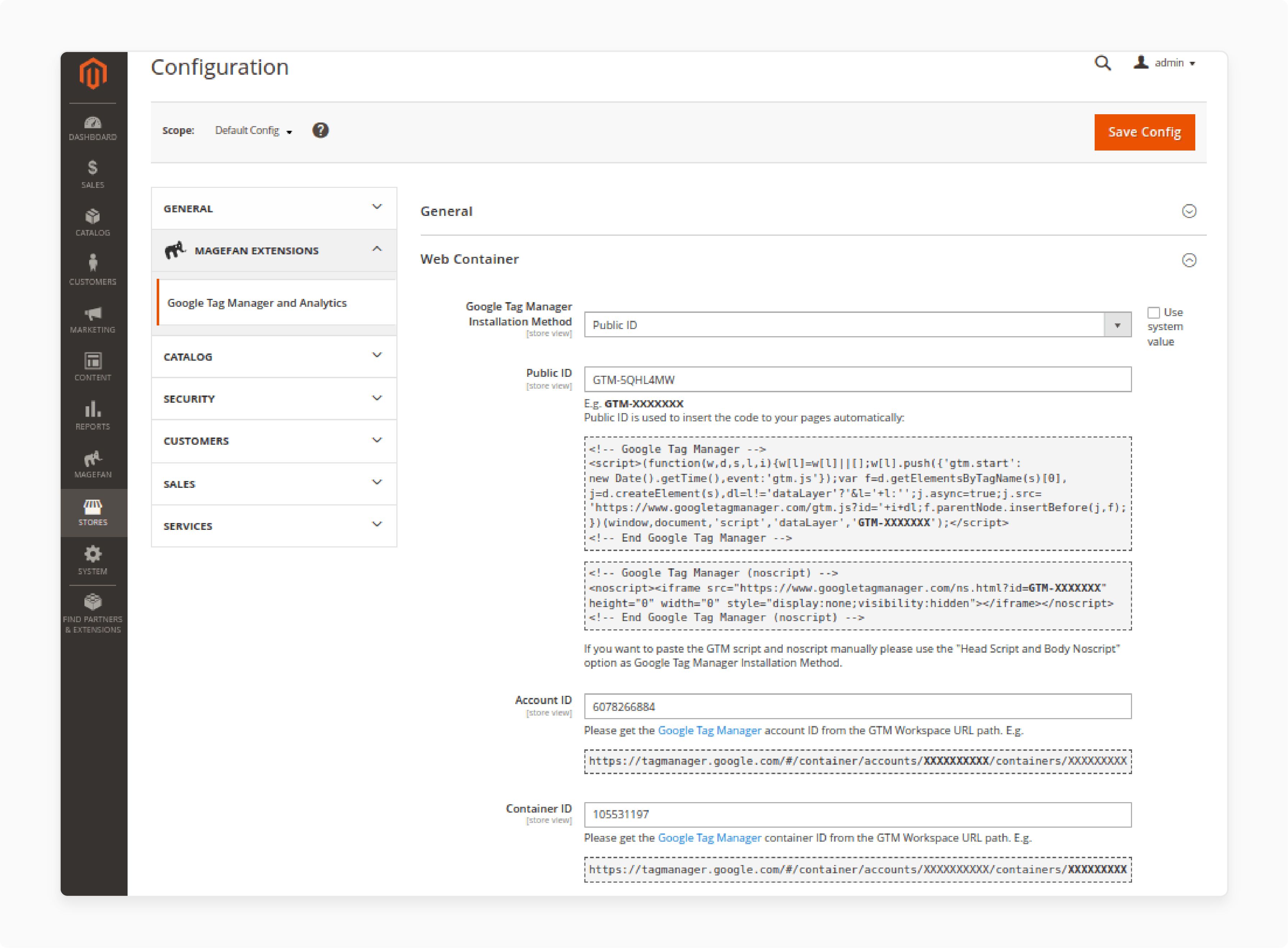This screenshot has width=1288, height=948.
Task: Click the Save Config button
Action: click(1144, 131)
